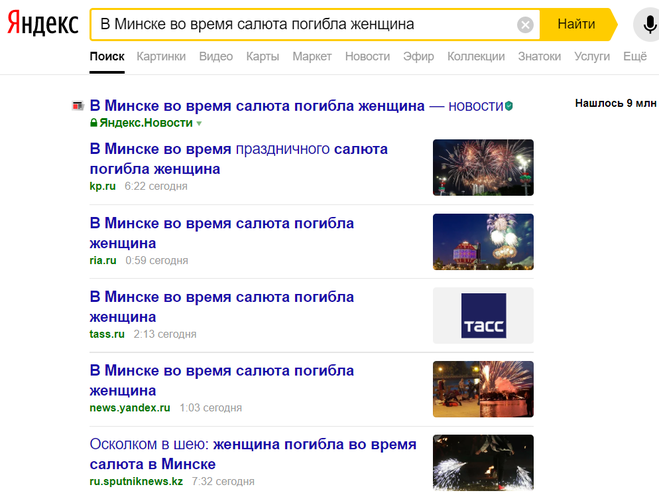Viewport: 659px width, 501px height.
Task: Open the Ещё menu
Action: point(635,57)
